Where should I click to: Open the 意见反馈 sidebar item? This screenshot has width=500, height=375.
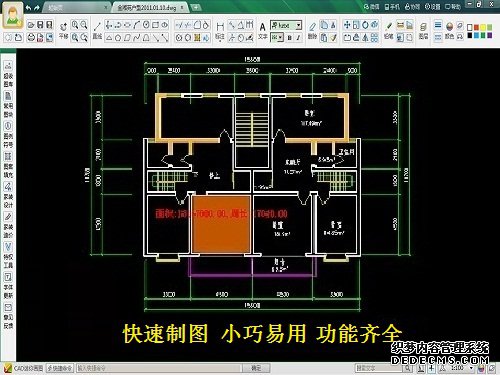click(8, 316)
